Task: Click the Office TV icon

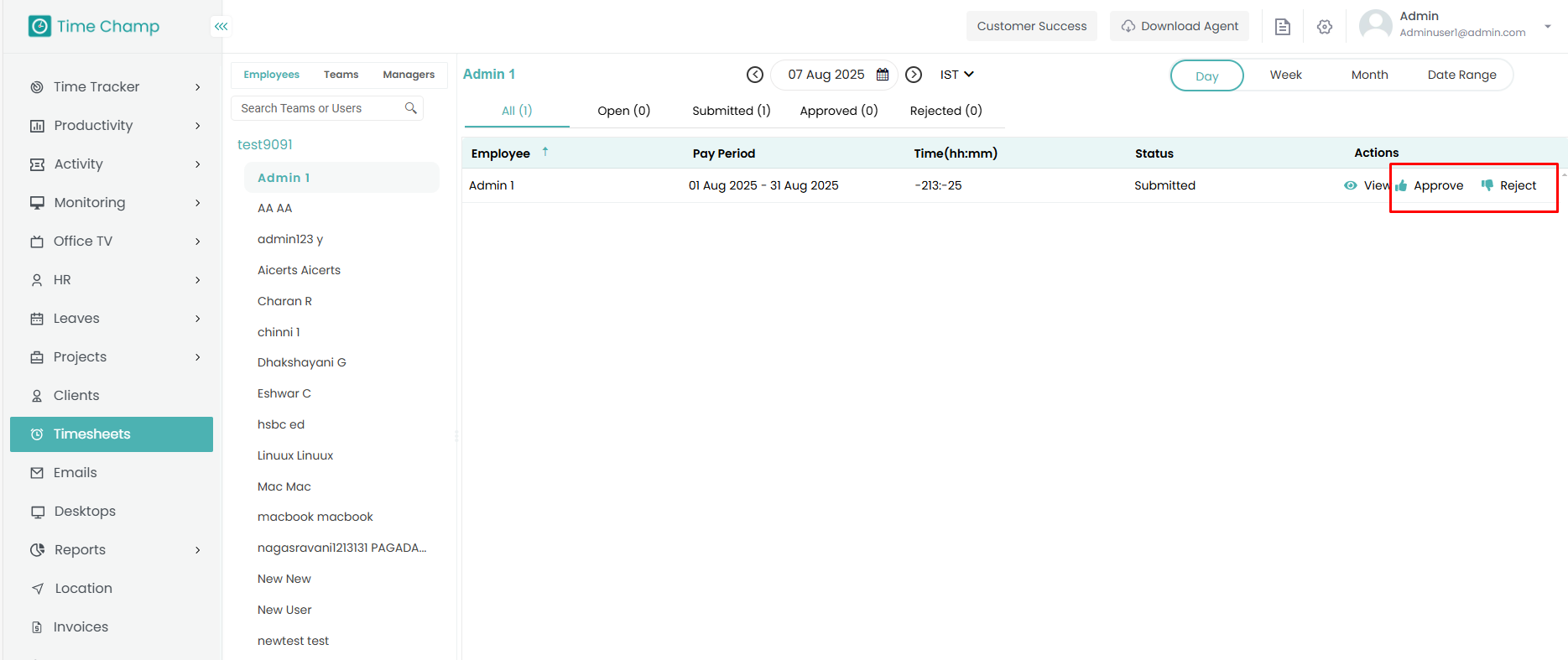Action: point(37,242)
